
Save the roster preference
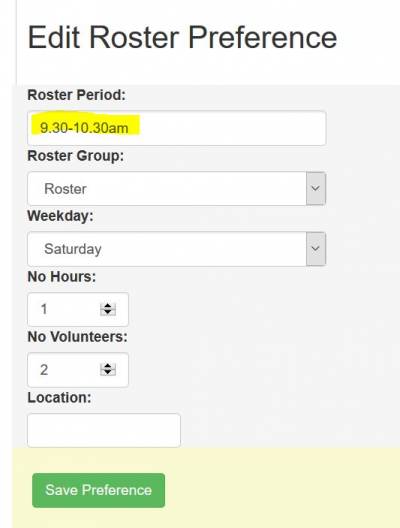(98, 490)
